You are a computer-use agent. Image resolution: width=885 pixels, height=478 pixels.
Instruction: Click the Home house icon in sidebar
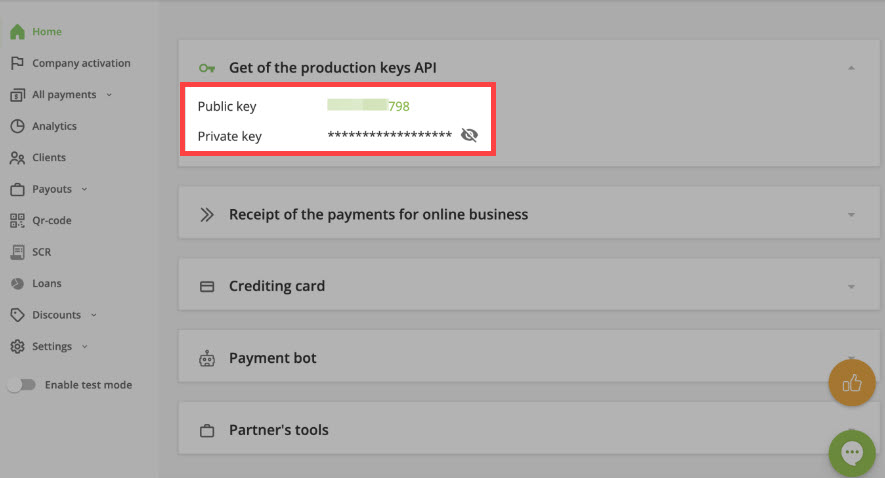[16, 32]
